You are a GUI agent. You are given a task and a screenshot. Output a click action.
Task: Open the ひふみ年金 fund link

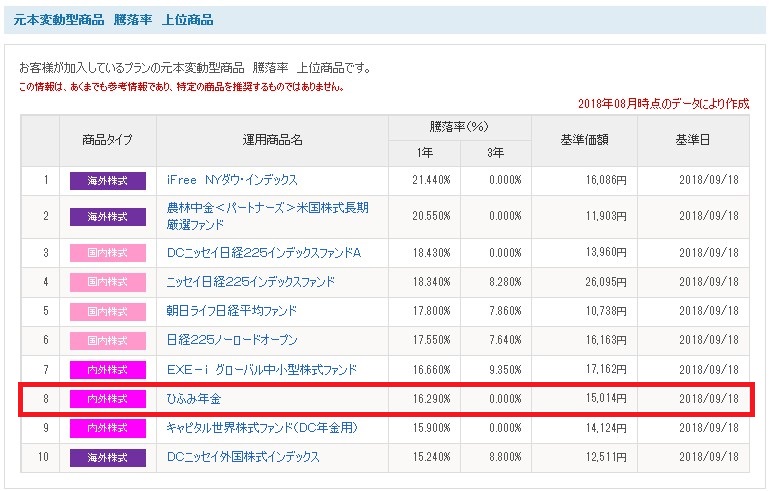194,399
